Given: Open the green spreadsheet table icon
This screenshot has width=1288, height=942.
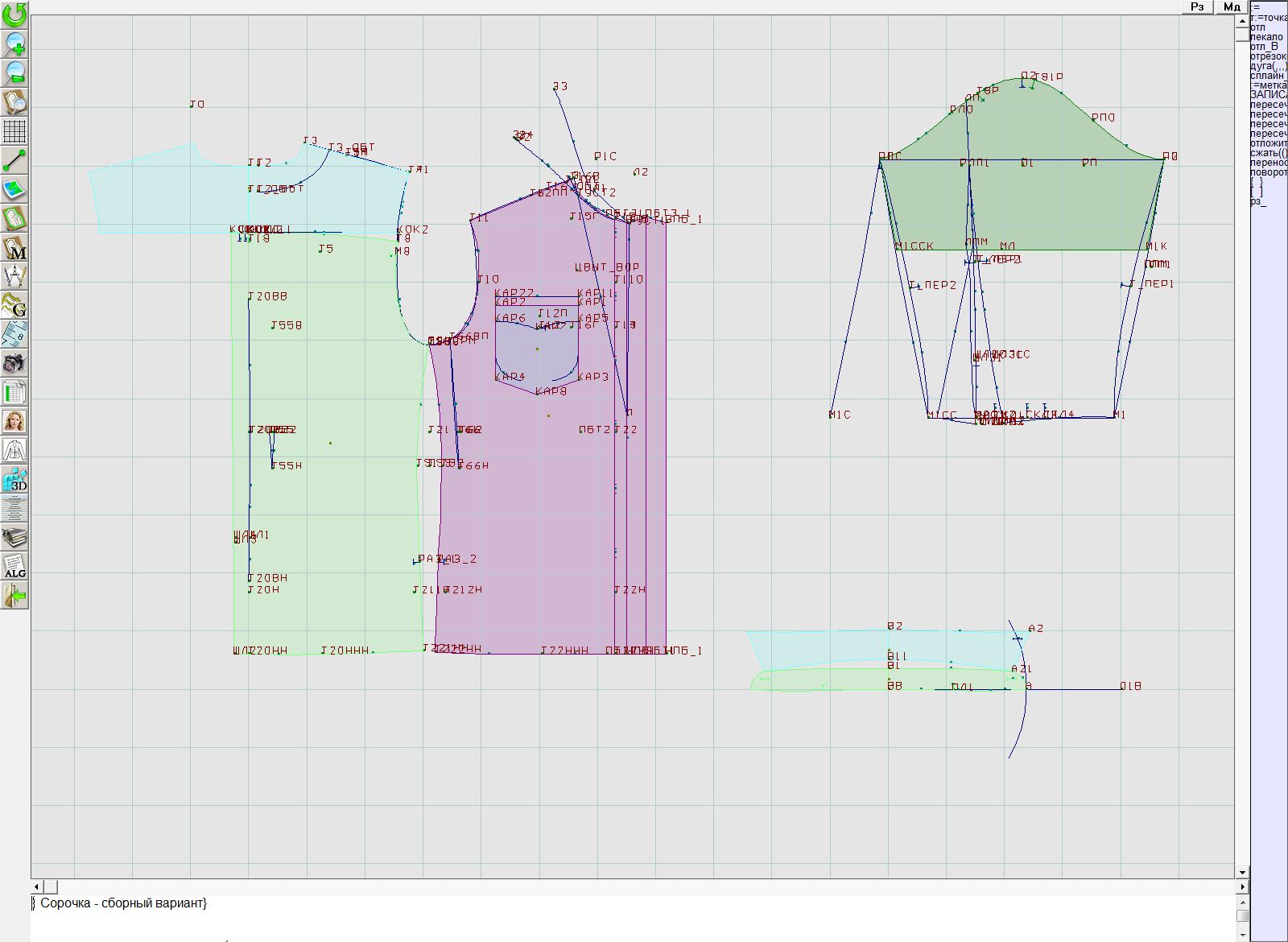Looking at the screenshot, I should pyautogui.click(x=14, y=393).
